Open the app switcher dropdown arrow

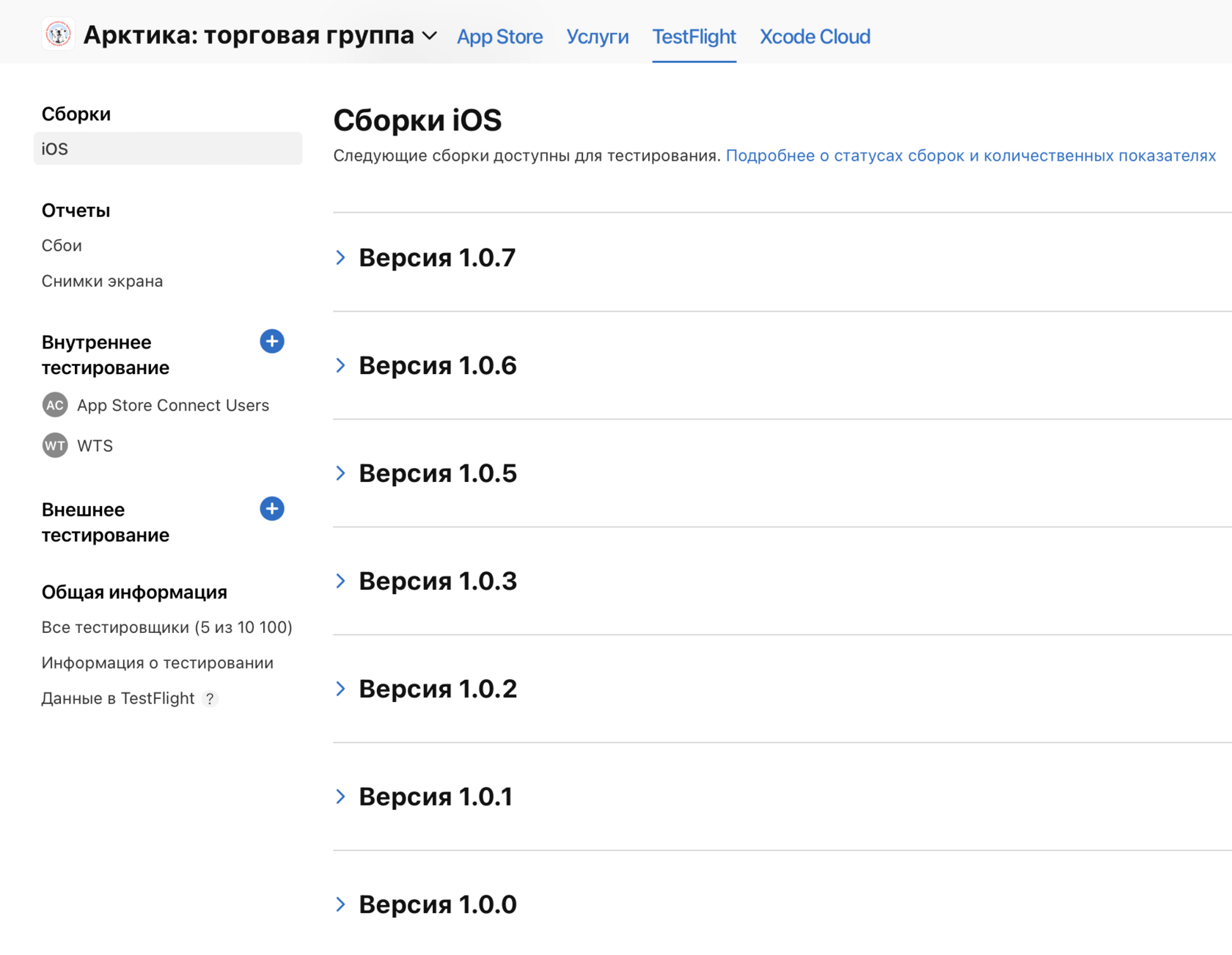pos(430,36)
